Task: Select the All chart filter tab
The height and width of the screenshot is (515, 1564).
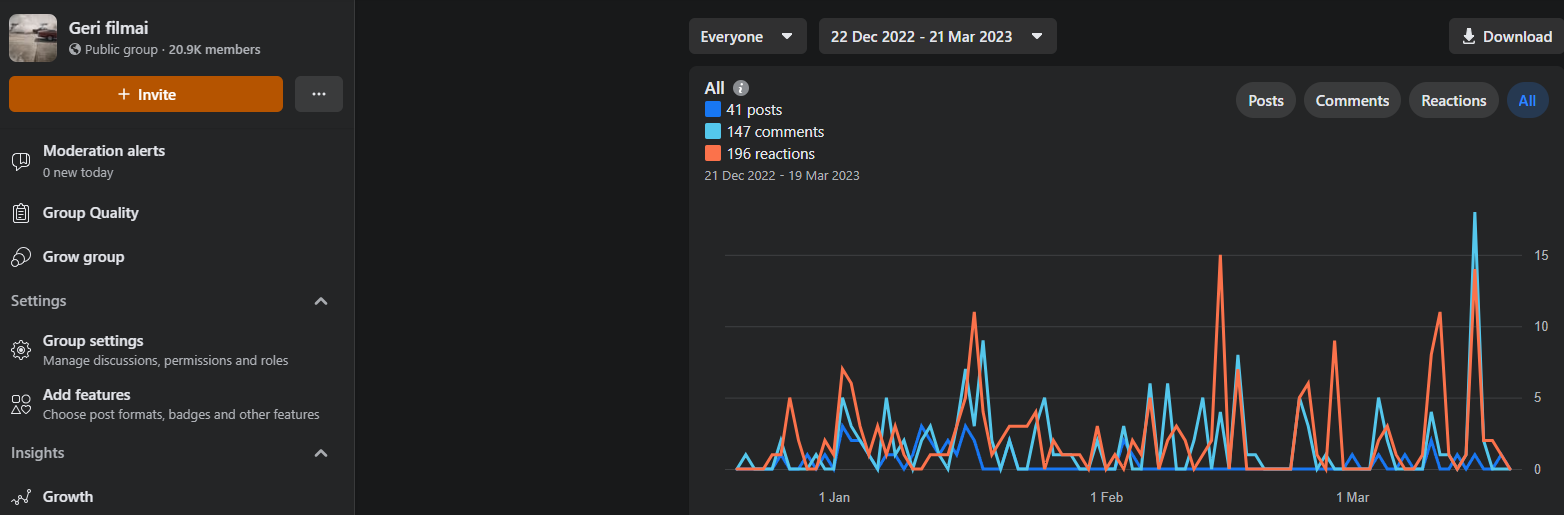Action: (1527, 101)
